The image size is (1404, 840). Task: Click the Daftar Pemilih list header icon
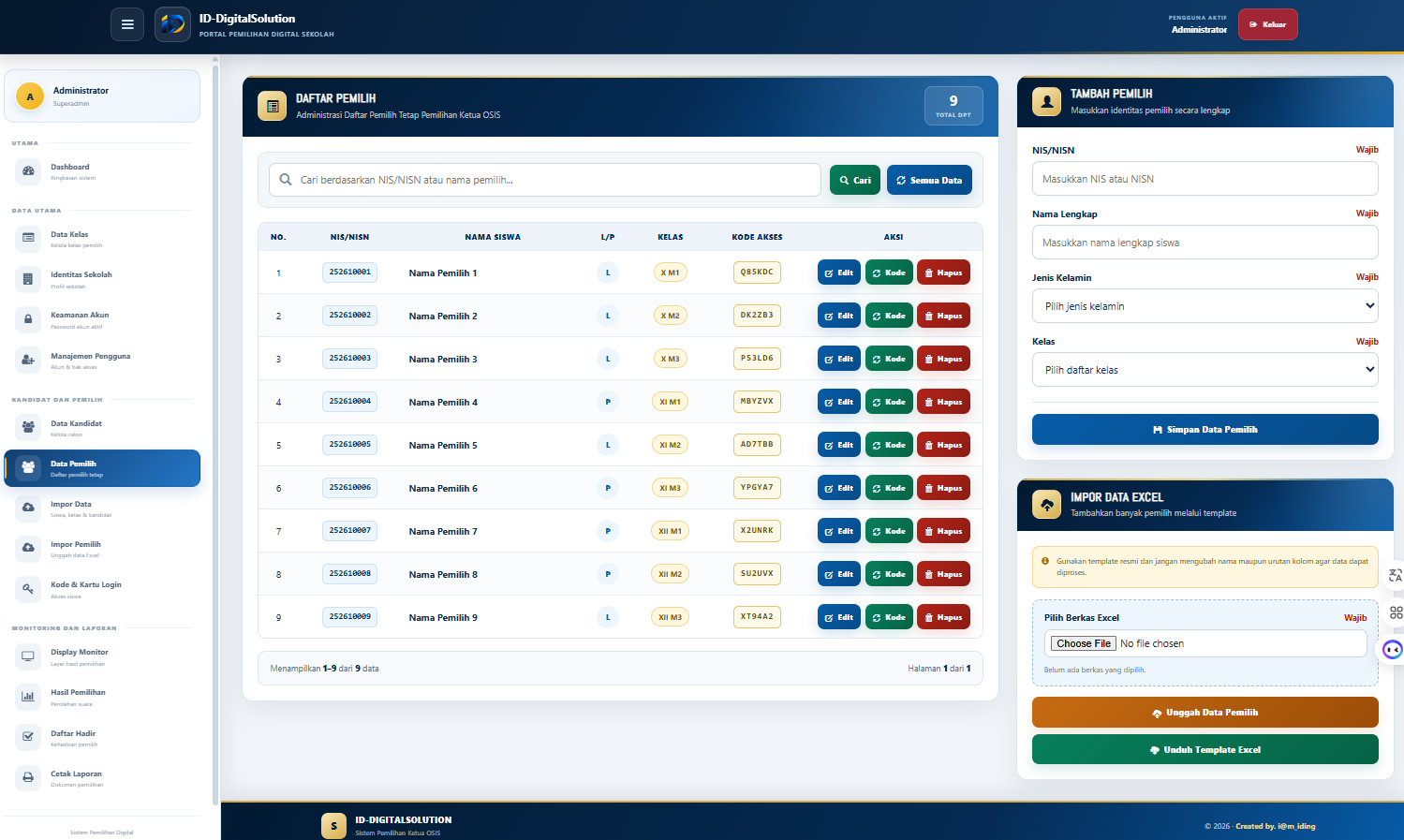273,106
